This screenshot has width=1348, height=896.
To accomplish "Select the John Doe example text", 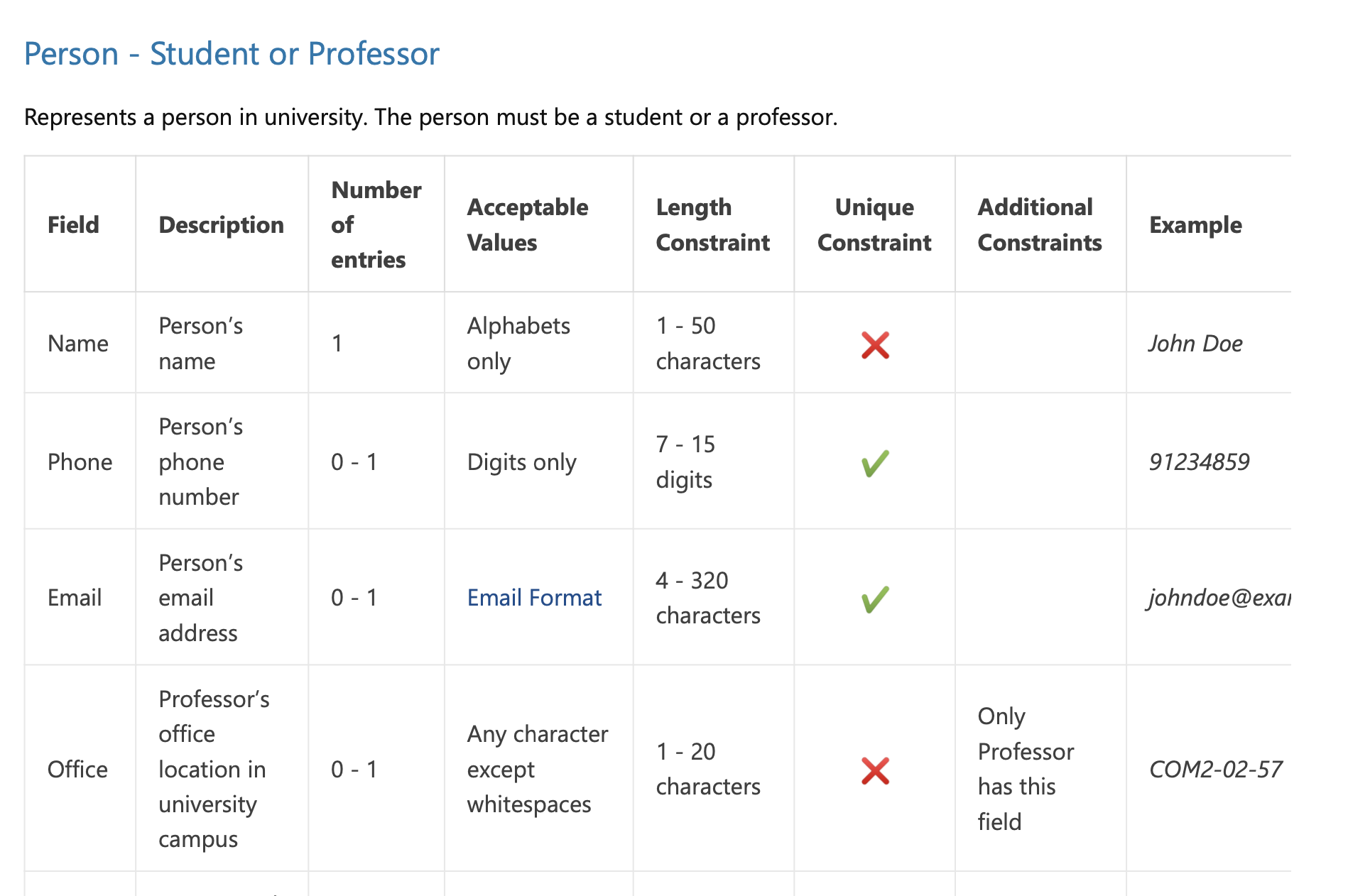I will point(1196,344).
